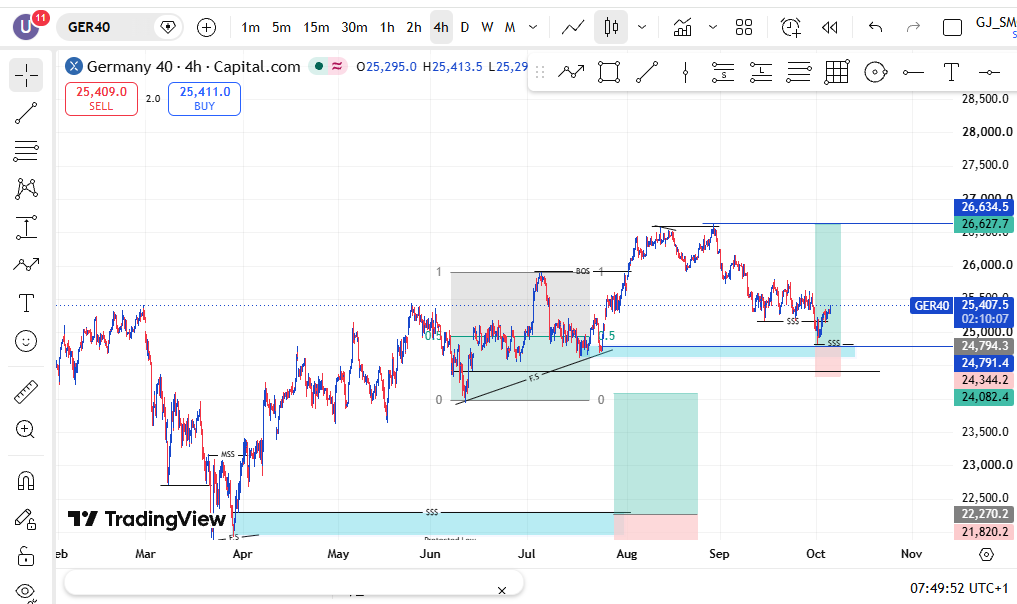Select the horizontal line tool
Screen dimensions: 1017x604
pyautogui.click(x=989, y=72)
